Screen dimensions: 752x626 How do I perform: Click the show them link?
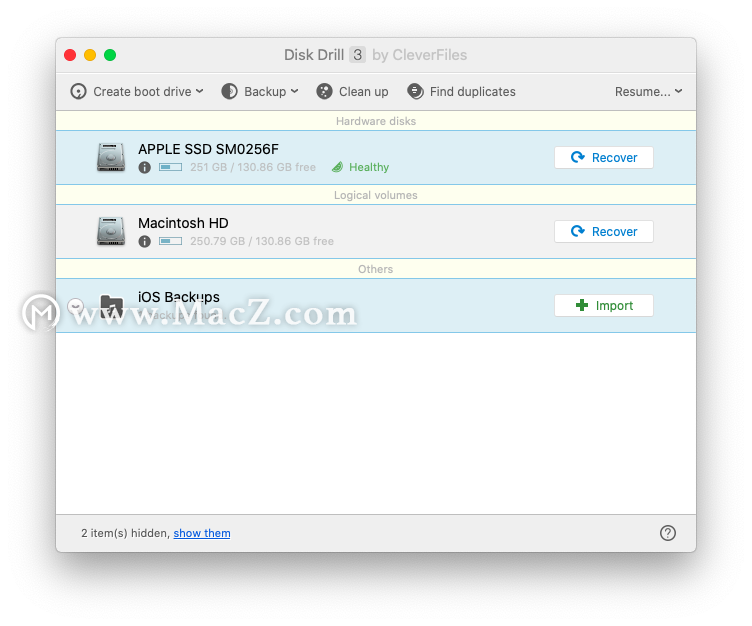pyautogui.click(x=202, y=533)
